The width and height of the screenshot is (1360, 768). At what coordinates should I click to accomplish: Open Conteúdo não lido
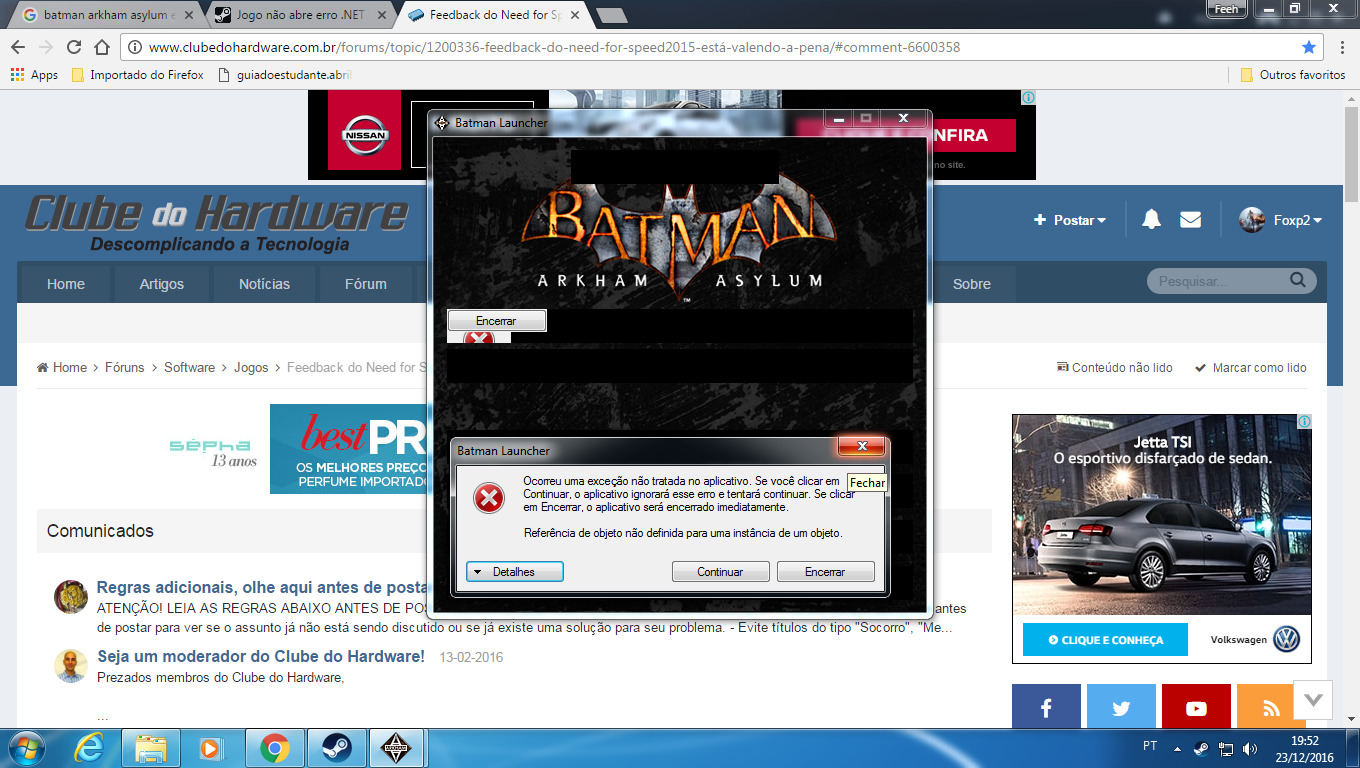1115,368
